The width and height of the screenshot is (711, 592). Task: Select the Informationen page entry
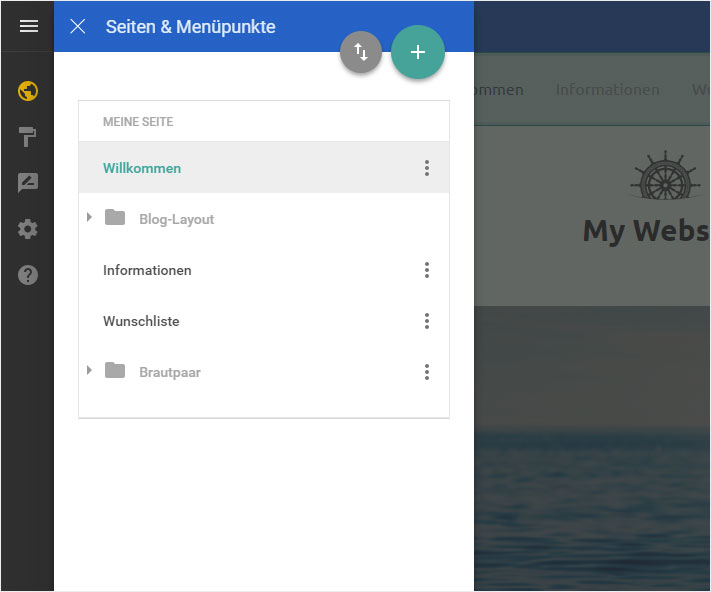(x=264, y=270)
